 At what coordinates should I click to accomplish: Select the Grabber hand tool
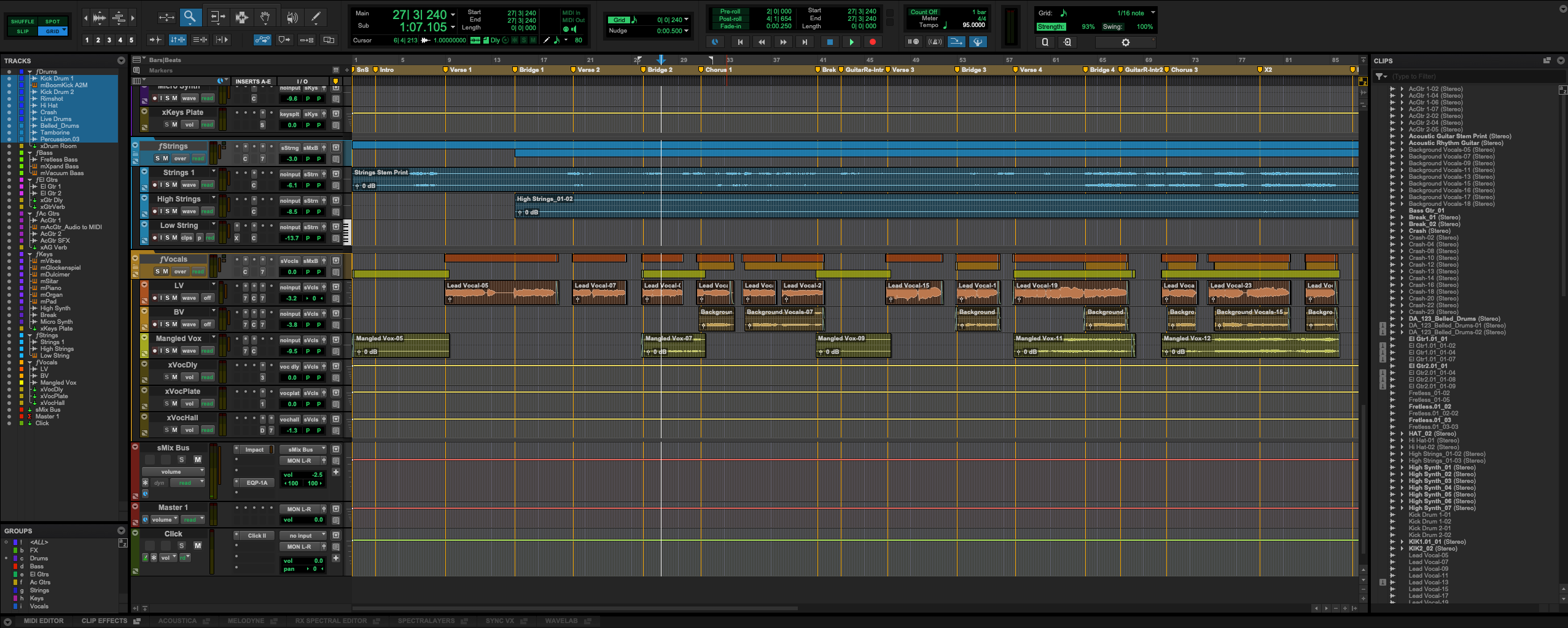[x=265, y=17]
